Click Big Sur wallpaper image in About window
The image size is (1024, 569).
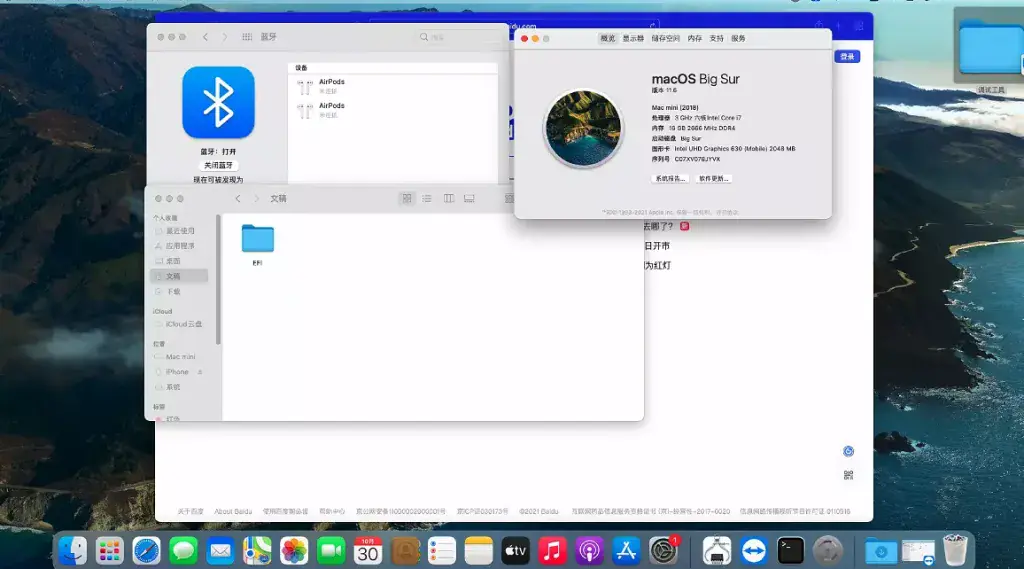(x=583, y=128)
